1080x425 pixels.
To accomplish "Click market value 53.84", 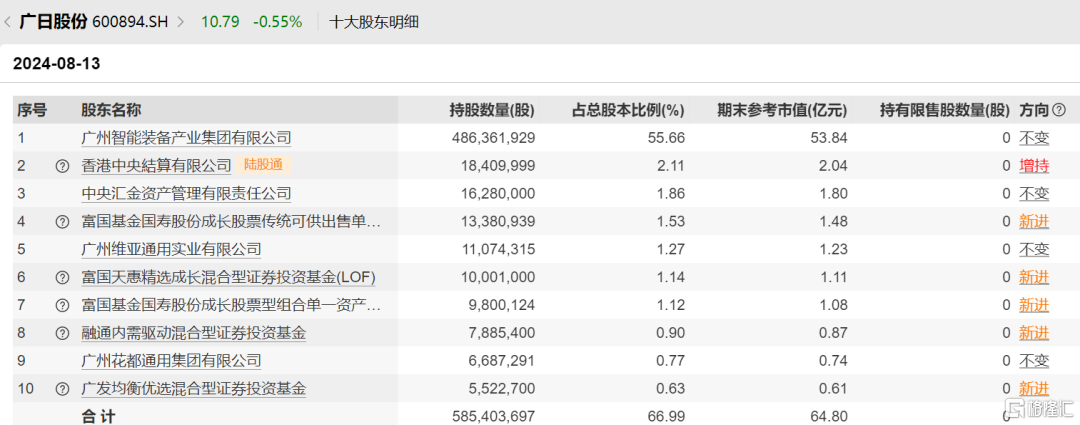I will pyautogui.click(x=831, y=138).
